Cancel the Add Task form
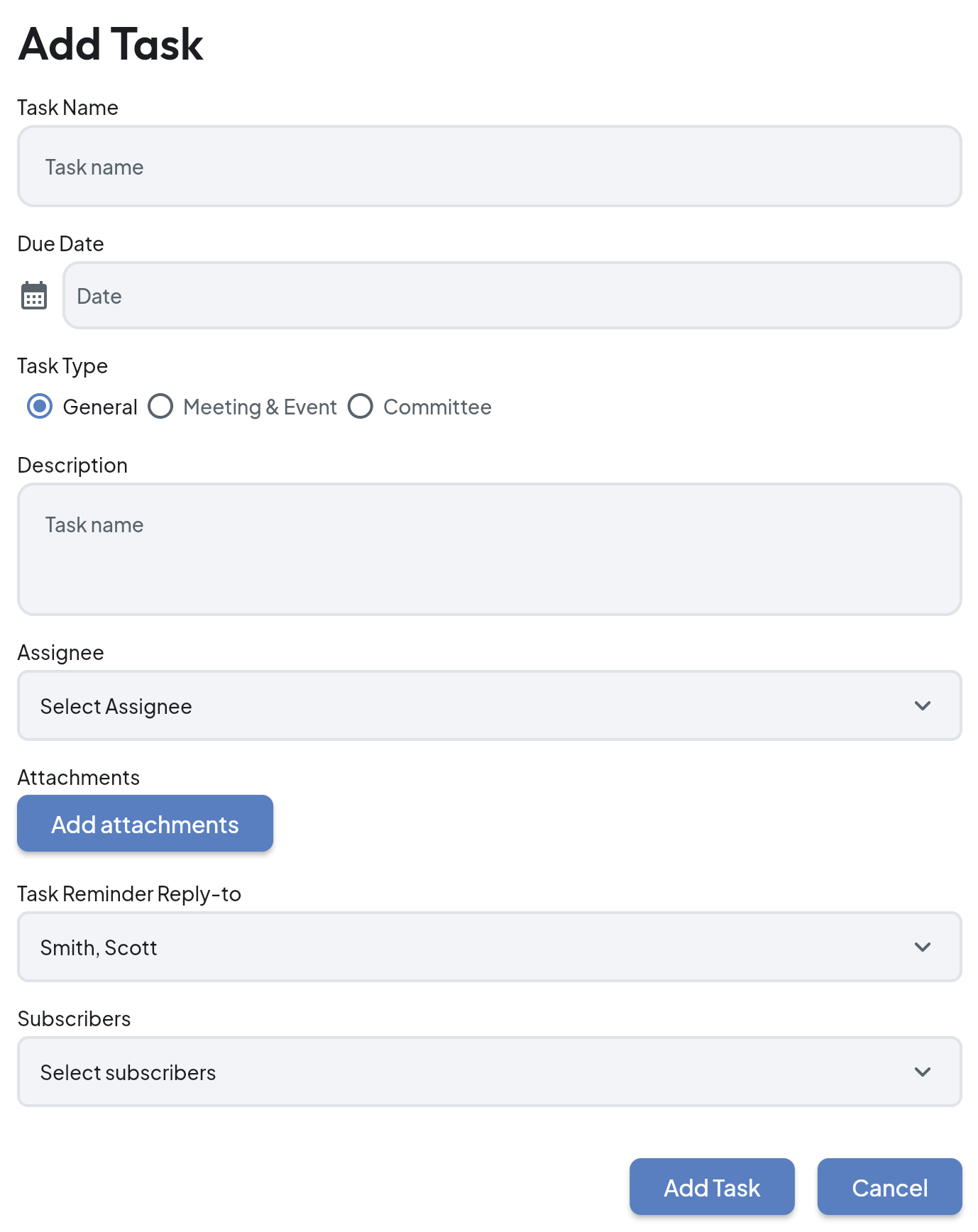Screen dimensions: 978x1232 tap(889, 1187)
